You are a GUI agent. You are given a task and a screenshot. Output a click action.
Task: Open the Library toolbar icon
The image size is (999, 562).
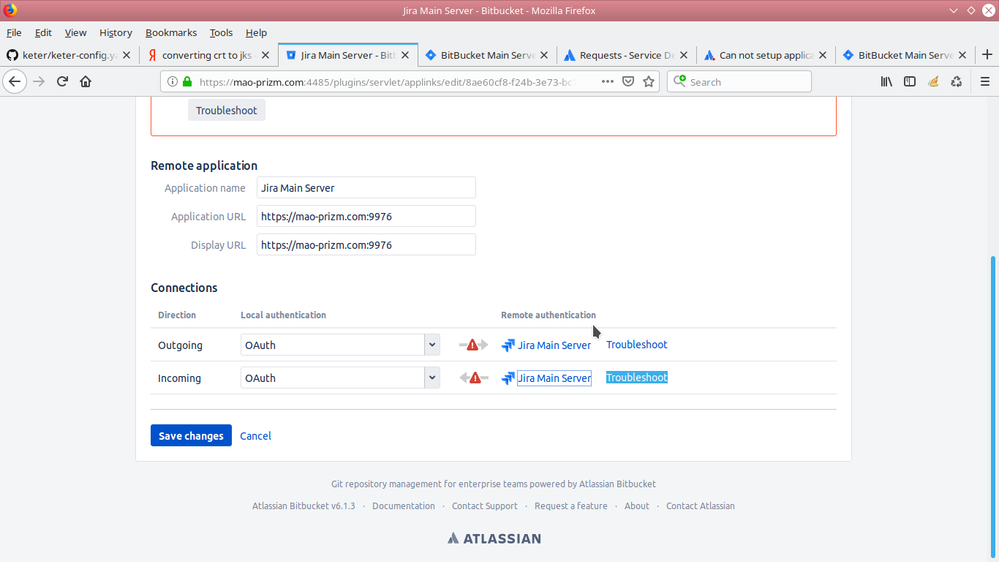pyautogui.click(x=886, y=82)
